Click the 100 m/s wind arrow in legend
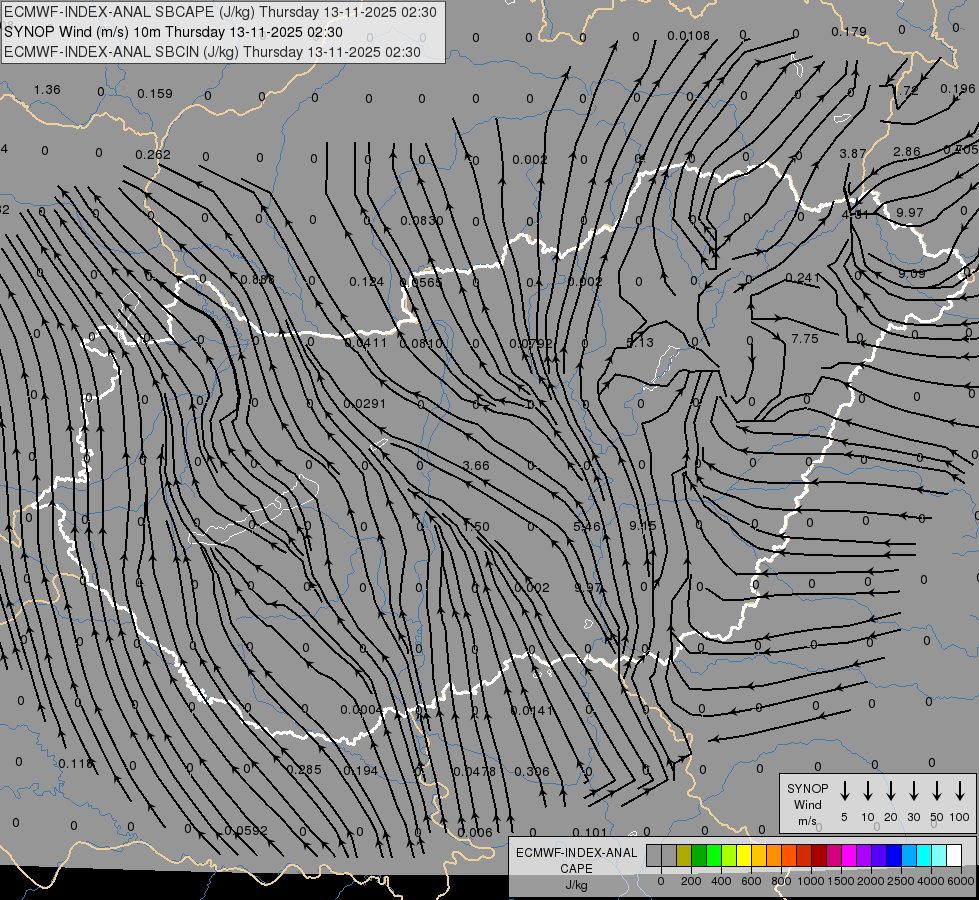 click(960, 791)
